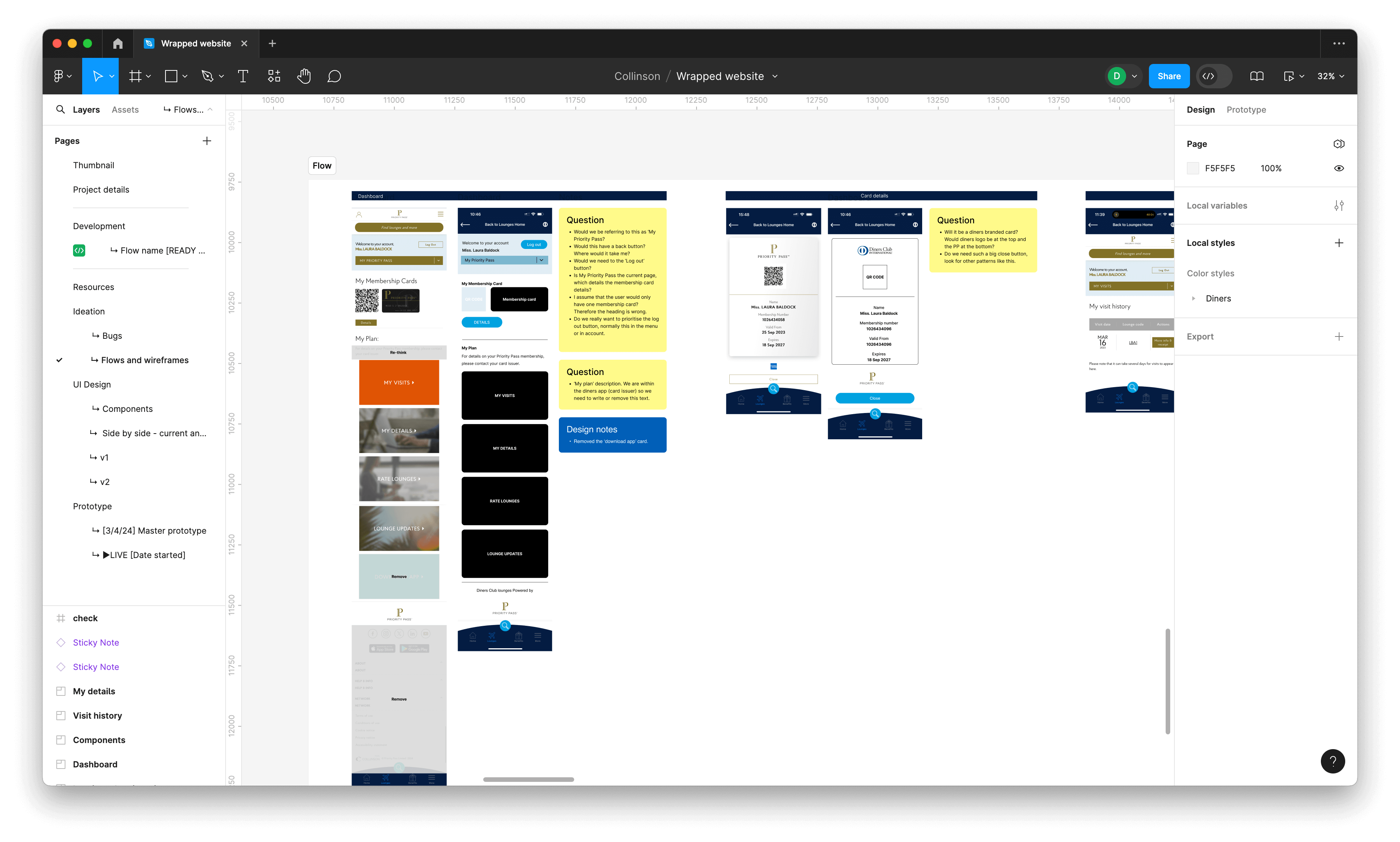The image size is (1400, 842).
Task: Open the Wrapped website file title dropdown
Action: 775,76
